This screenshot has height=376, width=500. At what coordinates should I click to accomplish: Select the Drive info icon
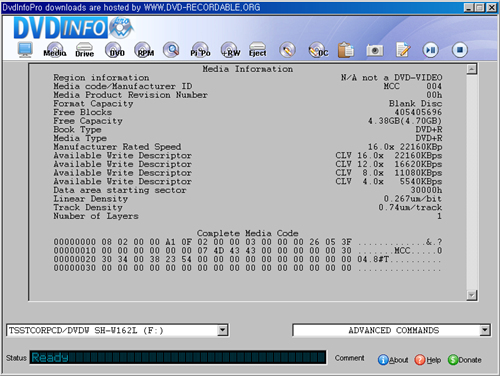(84, 50)
